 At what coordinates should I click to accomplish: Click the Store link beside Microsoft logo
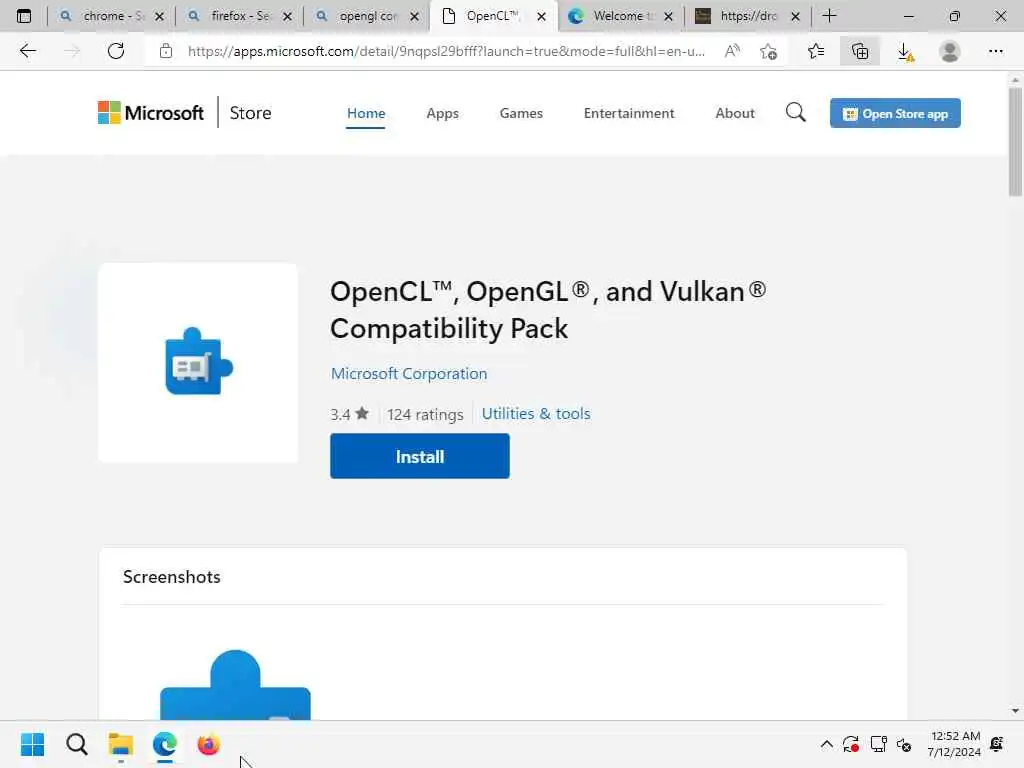(x=250, y=112)
